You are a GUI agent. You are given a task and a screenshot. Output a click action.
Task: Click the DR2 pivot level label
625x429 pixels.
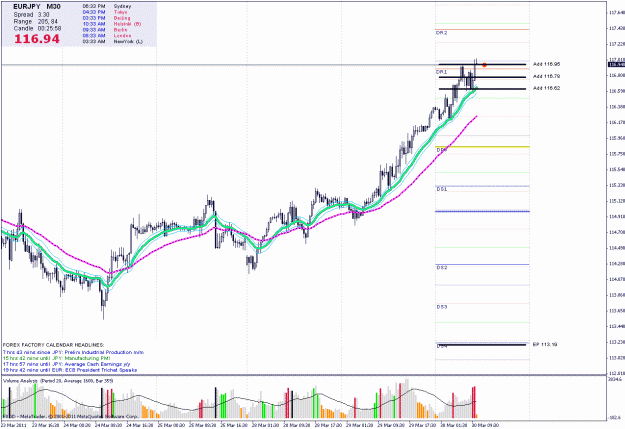(x=442, y=33)
